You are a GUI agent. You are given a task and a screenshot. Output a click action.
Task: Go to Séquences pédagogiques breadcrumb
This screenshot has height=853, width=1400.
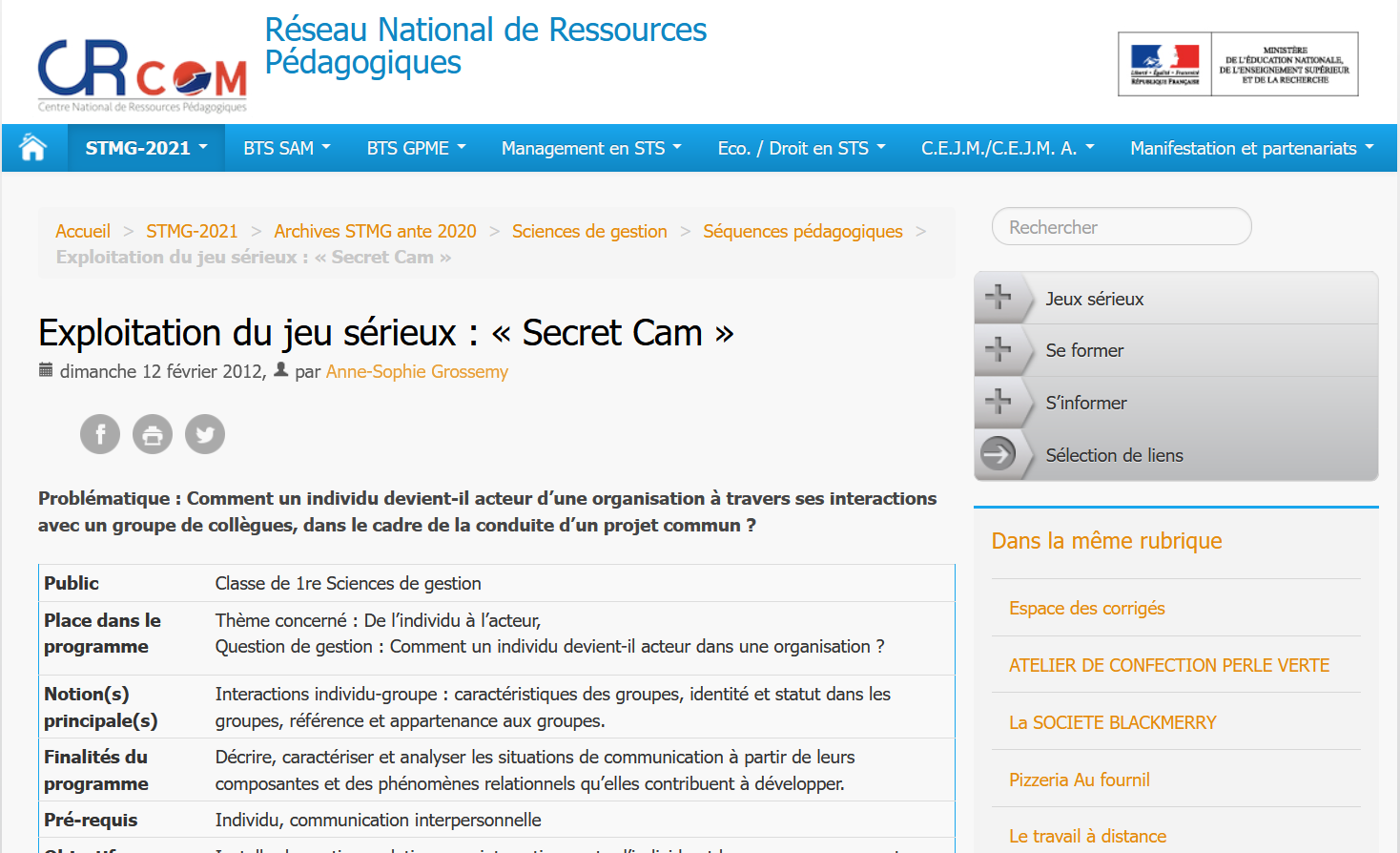point(802,231)
